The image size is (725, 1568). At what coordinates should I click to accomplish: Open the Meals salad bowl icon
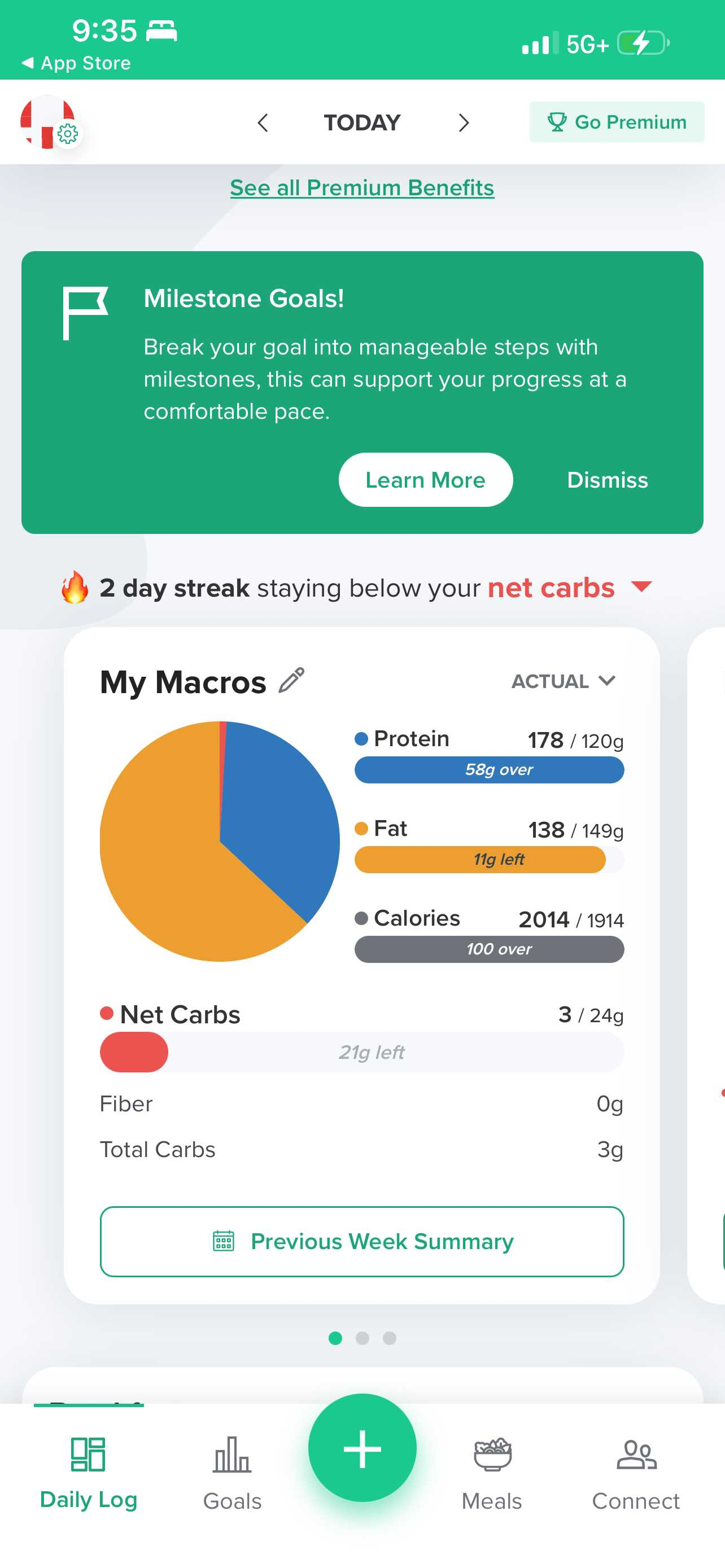click(x=492, y=1454)
